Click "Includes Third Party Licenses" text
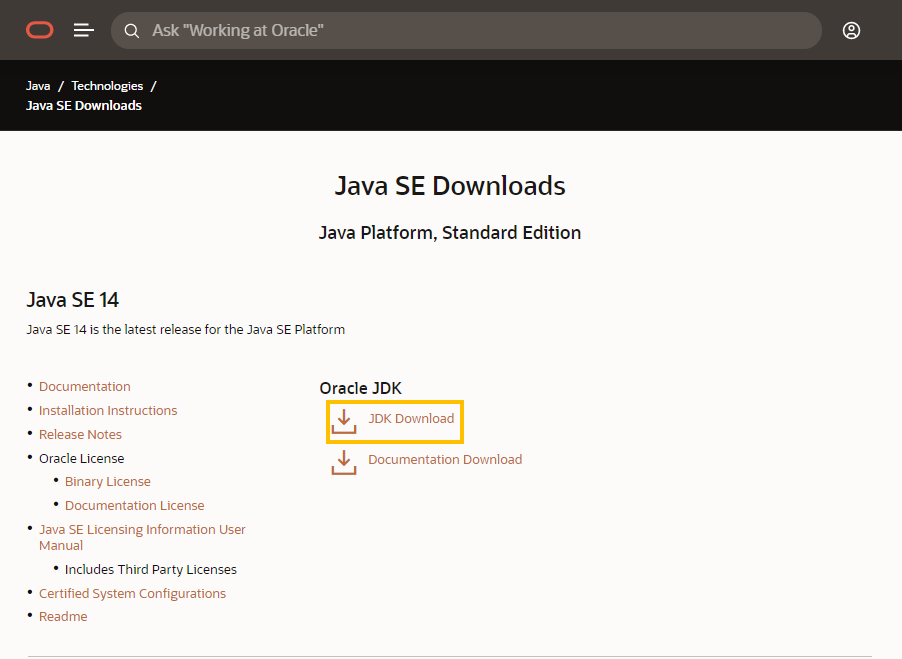This screenshot has width=902, height=659. 151,569
